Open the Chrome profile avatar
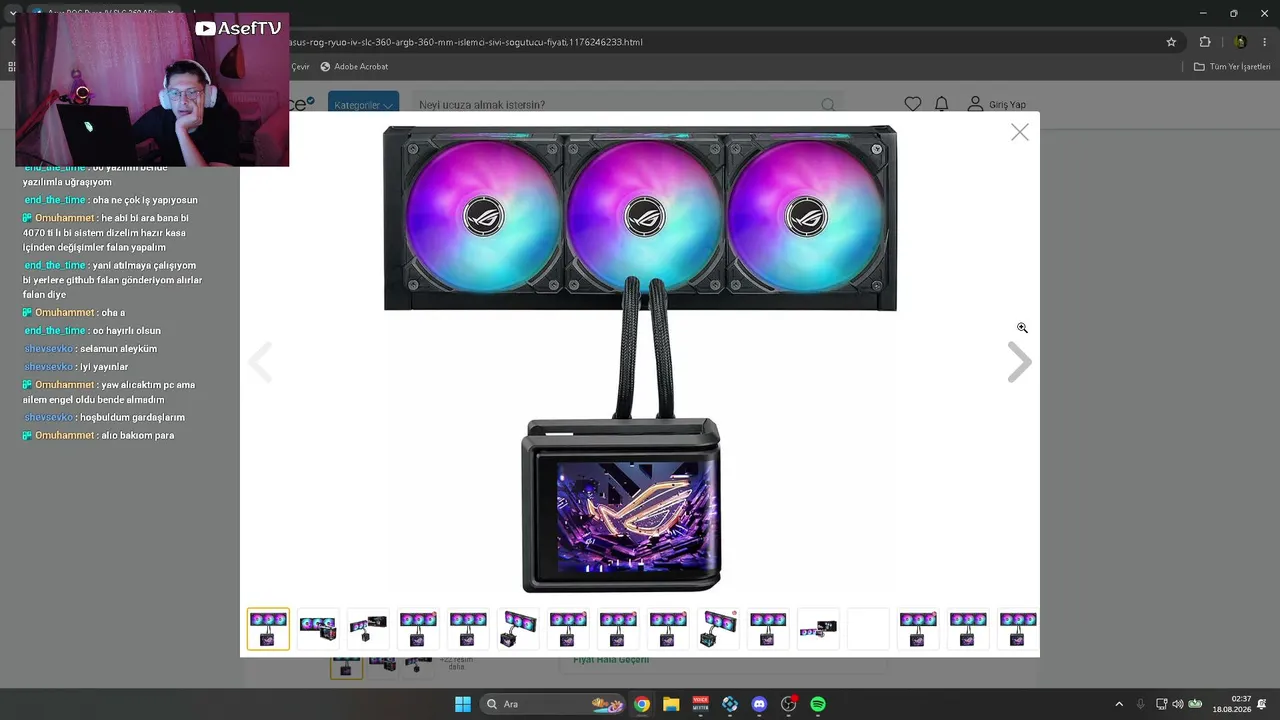Screen dimensions: 1280x720 coord(1240,42)
